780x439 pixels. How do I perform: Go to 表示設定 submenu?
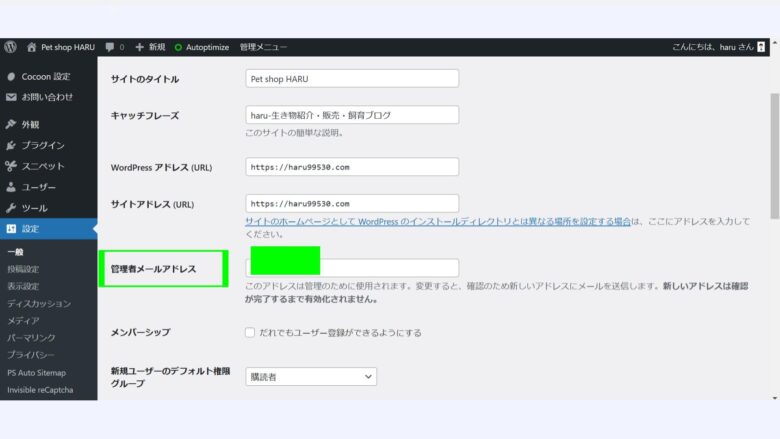click(x=23, y=286)
